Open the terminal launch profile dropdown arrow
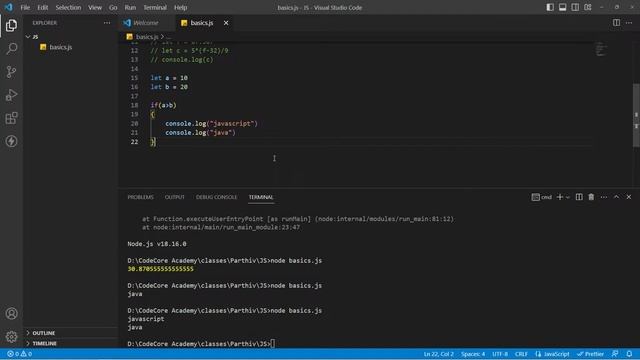This screenshot has height=360, width=640. point(568,197)
